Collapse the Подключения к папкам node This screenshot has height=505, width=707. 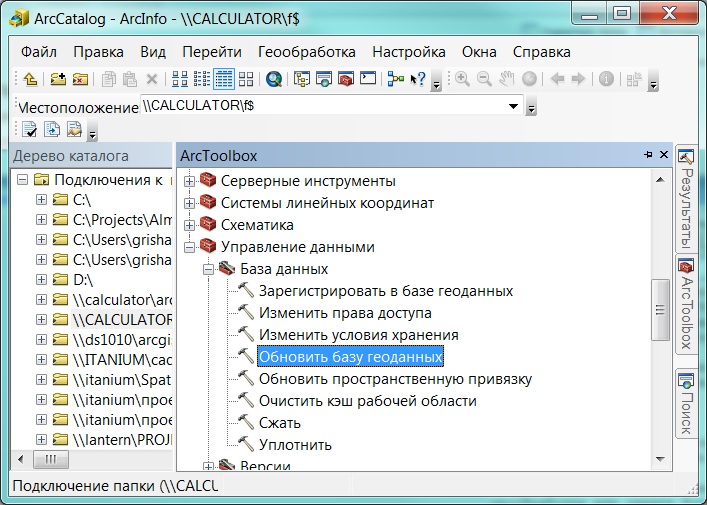pos(22,180)
